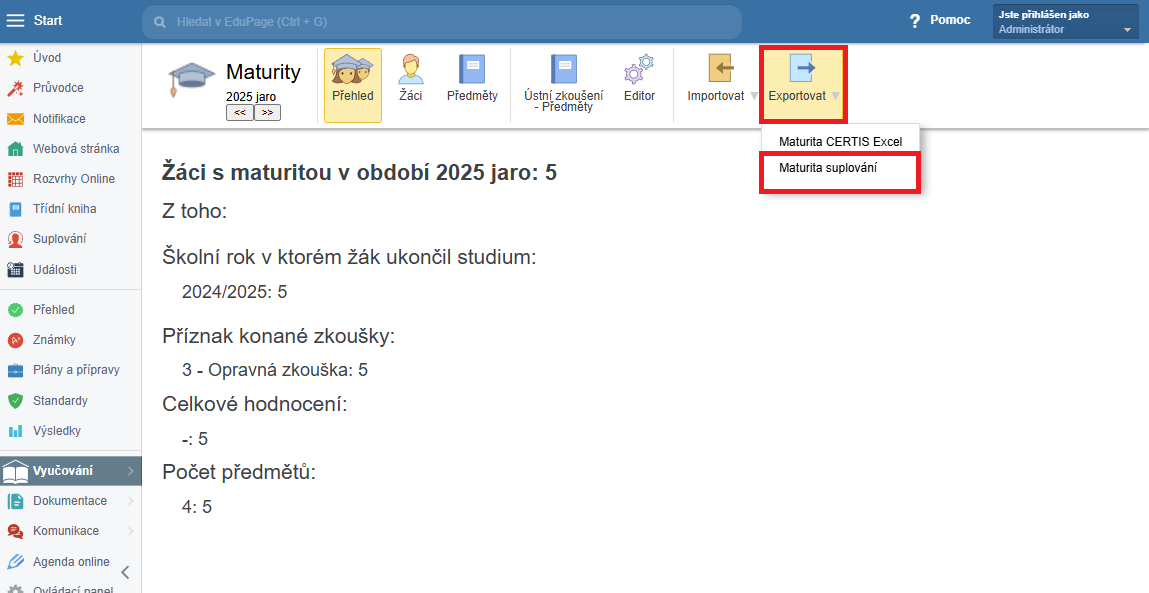
Task: Click the Třídní kniha book icon
Action: (15, 209)
